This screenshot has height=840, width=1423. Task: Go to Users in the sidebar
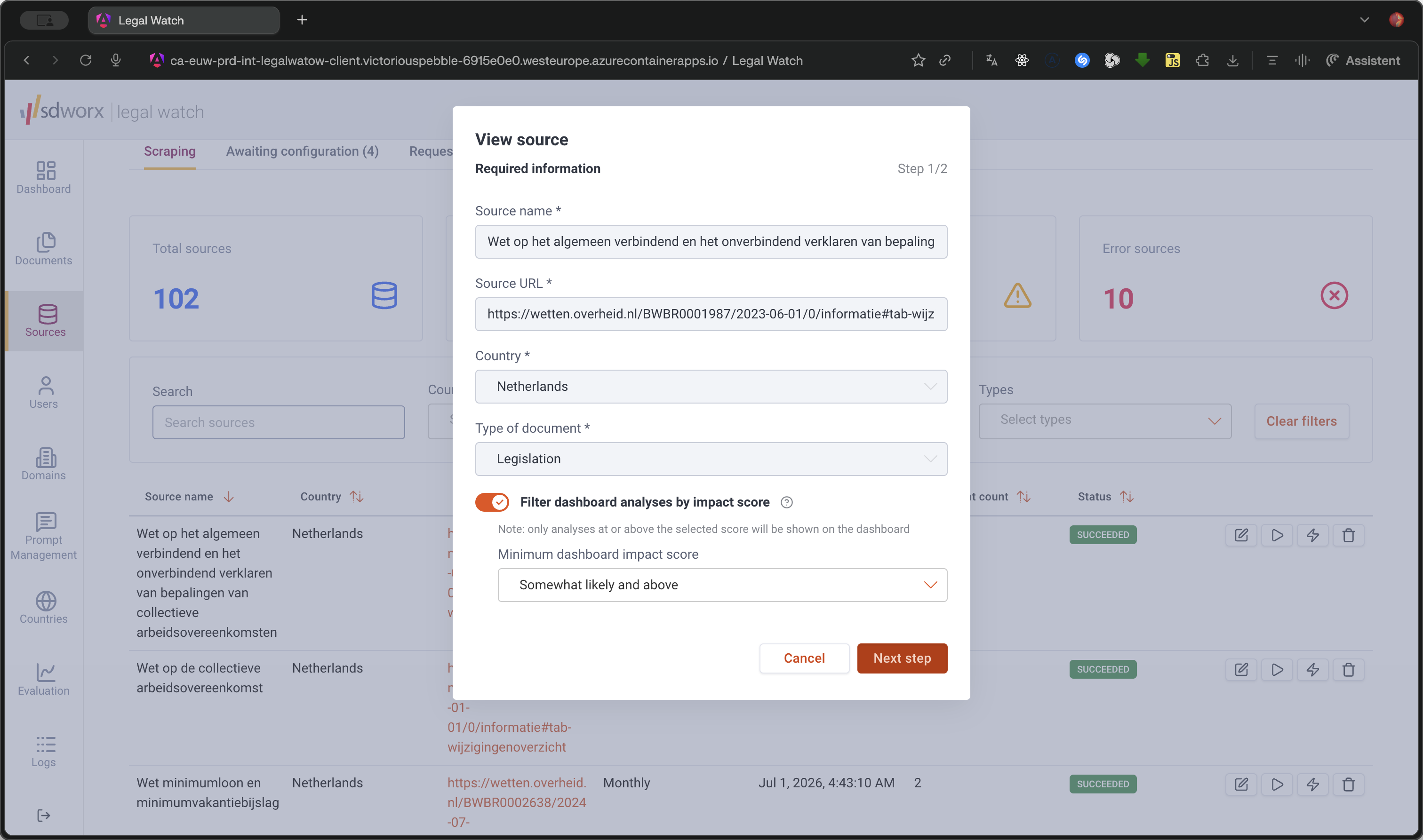[44, 393]
